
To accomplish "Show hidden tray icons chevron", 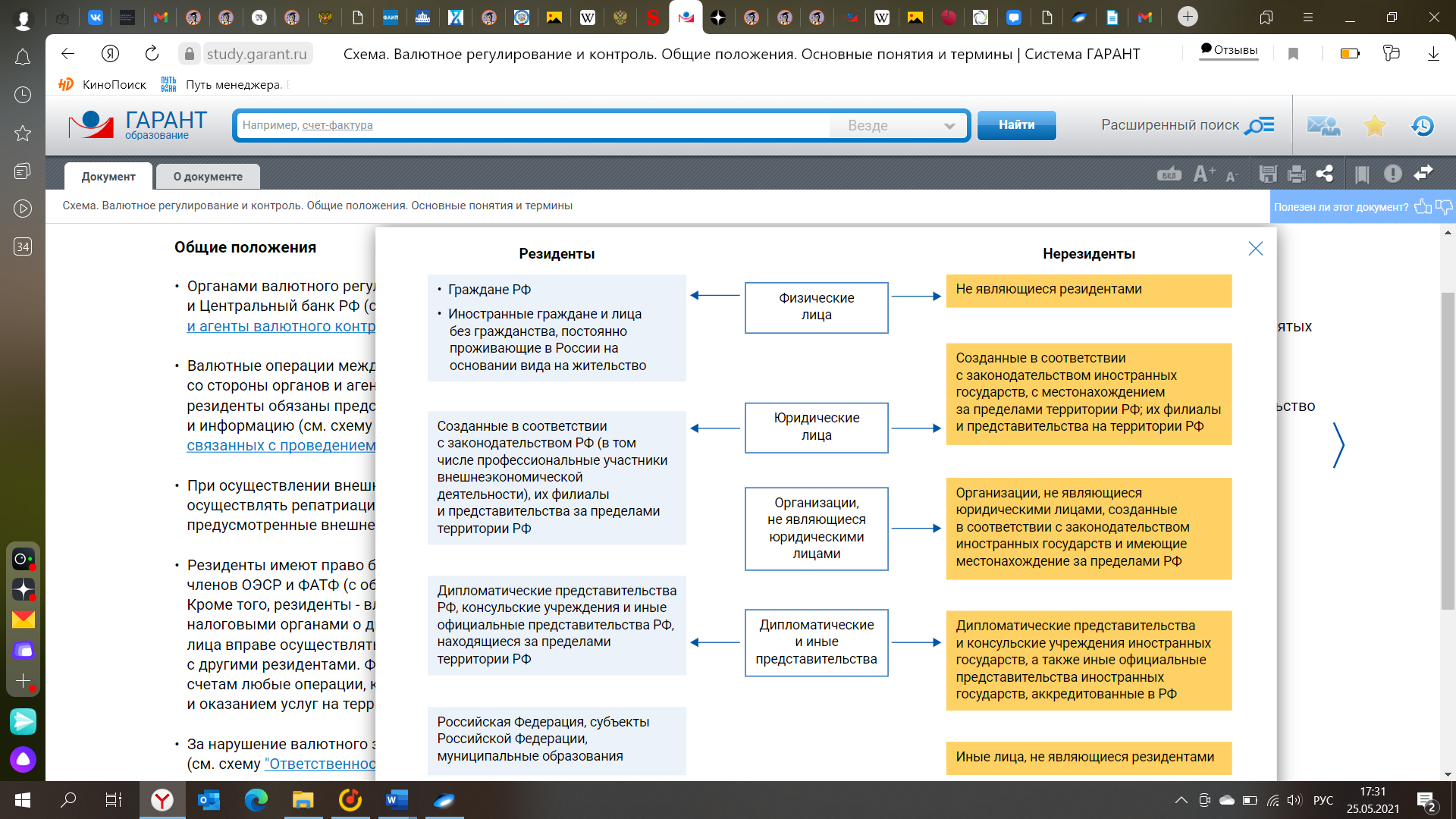I will point(1181,800).
